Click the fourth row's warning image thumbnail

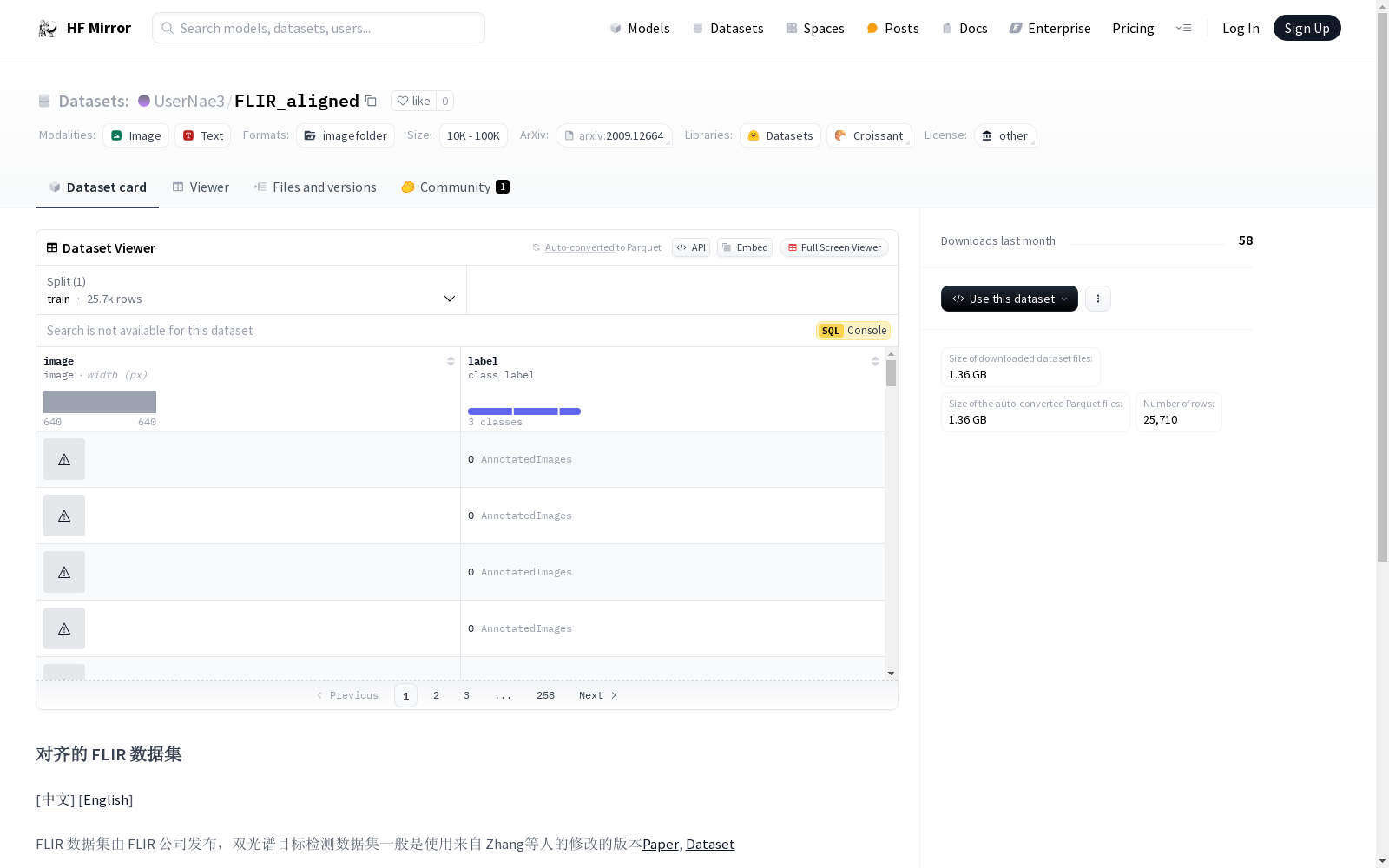64,628
